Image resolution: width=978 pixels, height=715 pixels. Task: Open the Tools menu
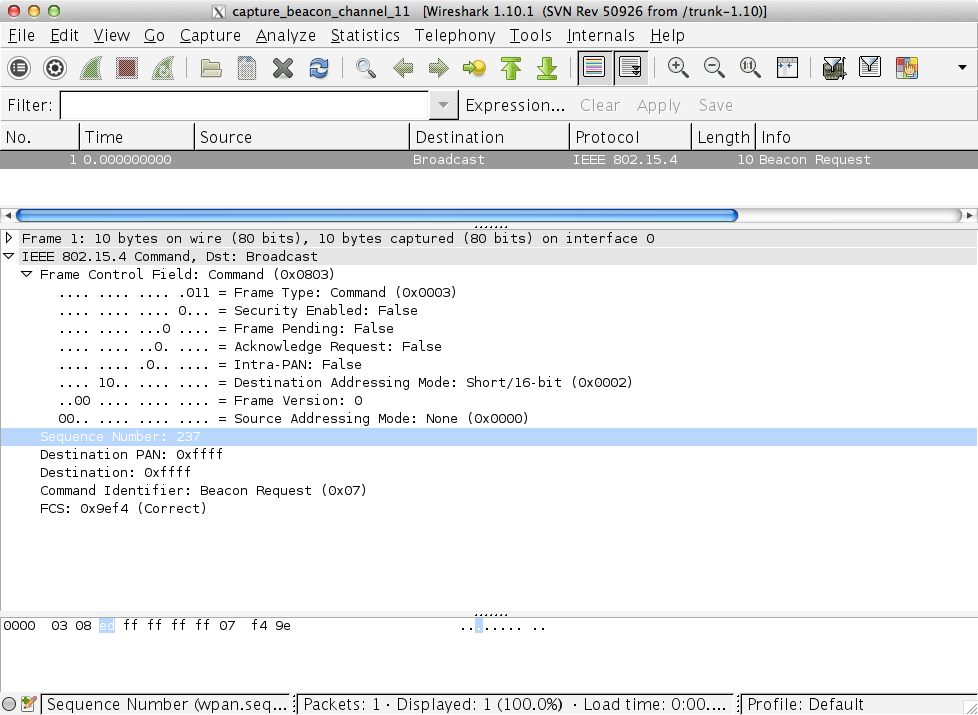click(530, 36)
